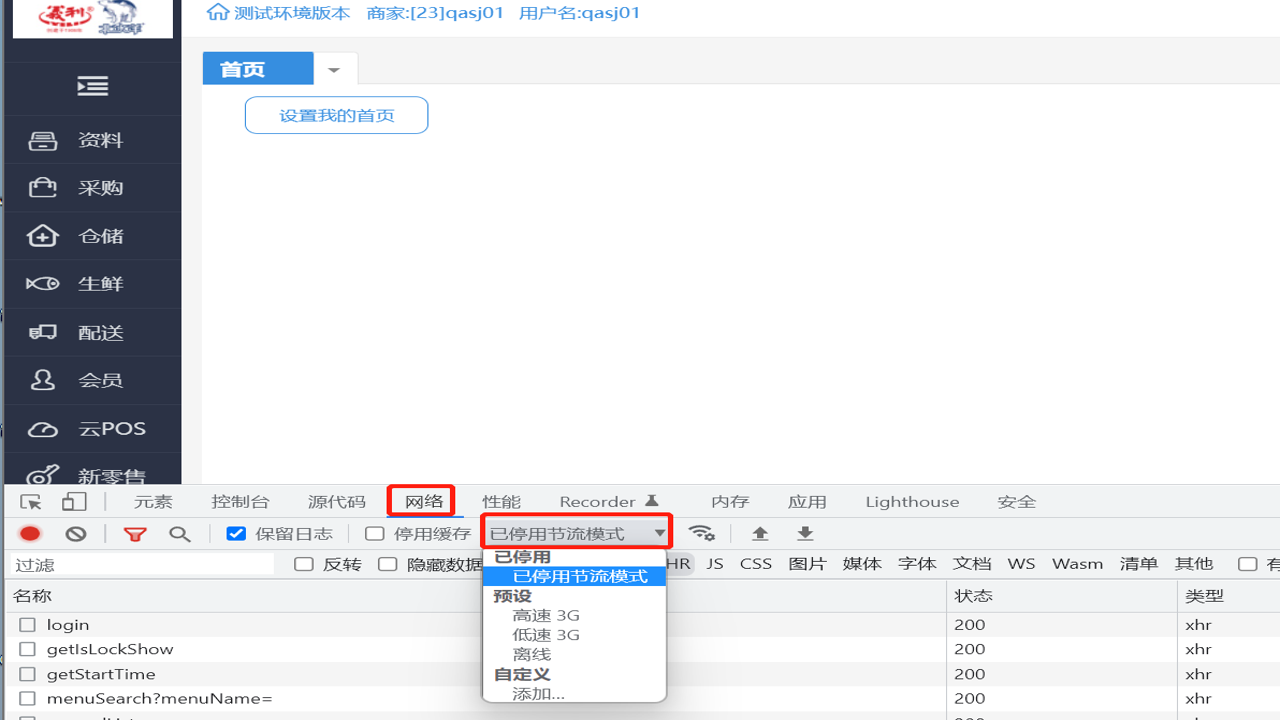
Task: Switch to the 控制台 DevTools tab
Action: pos(241,502)
